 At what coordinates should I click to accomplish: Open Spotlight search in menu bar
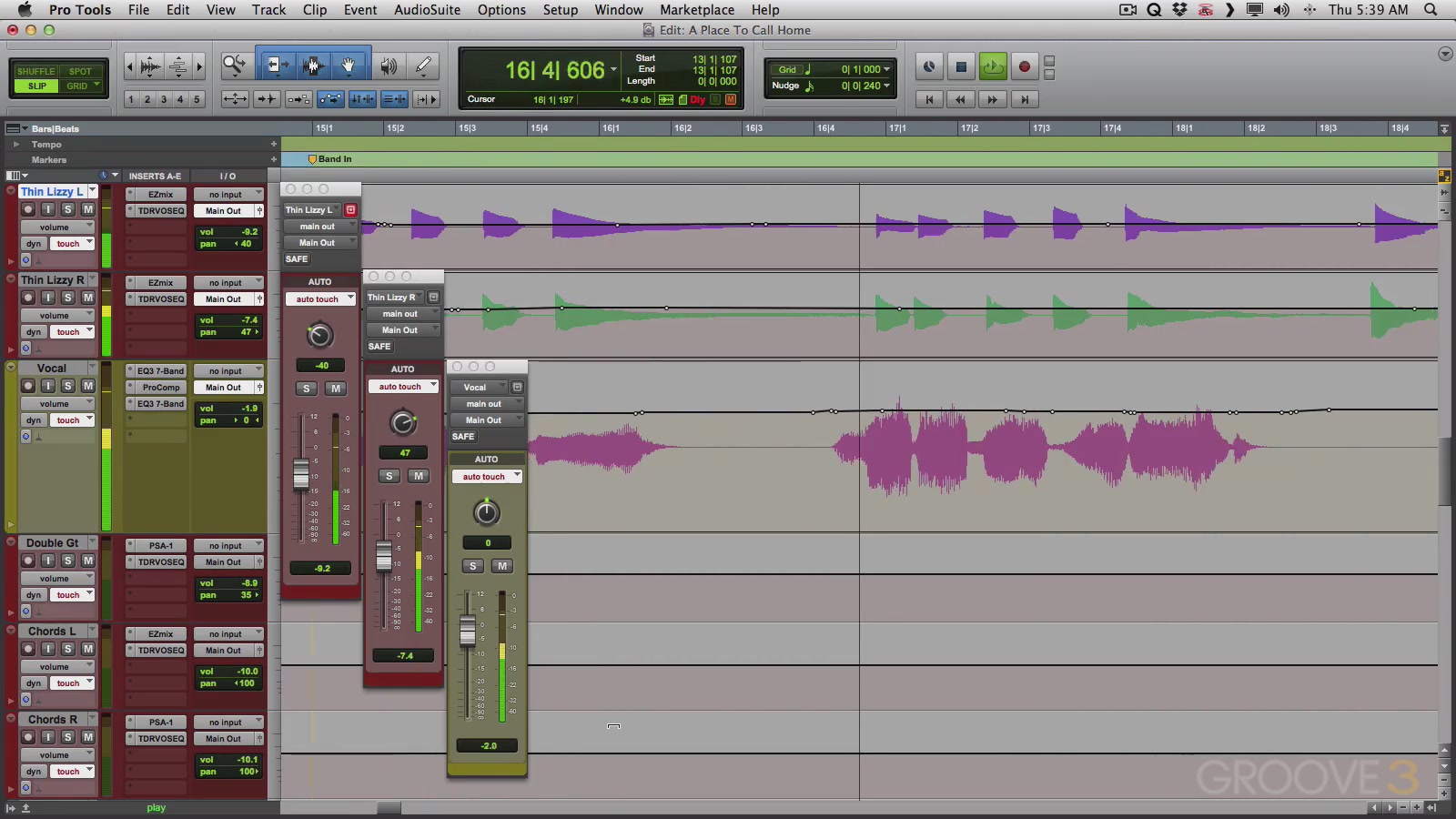pyautogui.click(x=1431, y=10)
